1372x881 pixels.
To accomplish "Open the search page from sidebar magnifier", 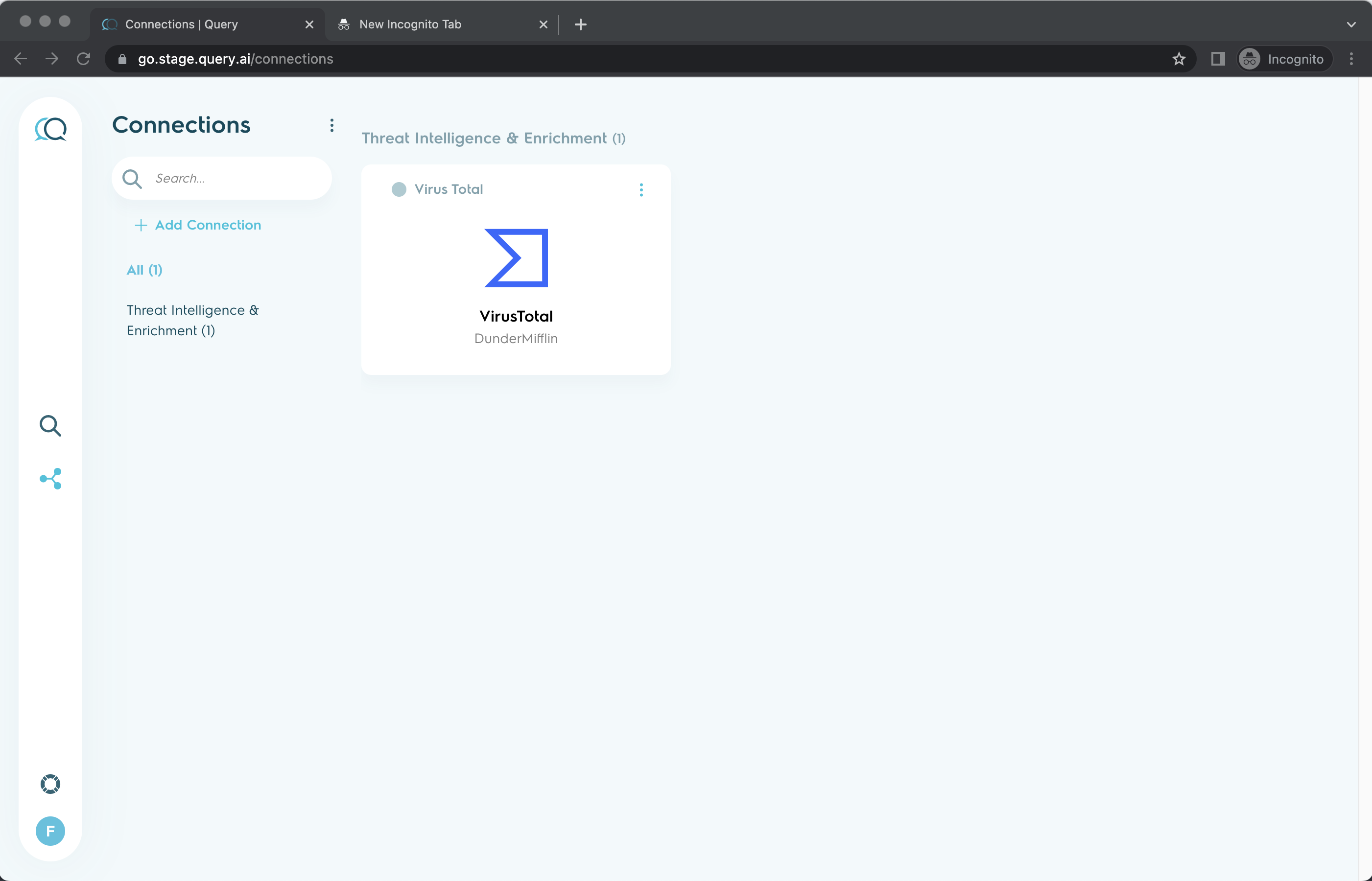I will pyautogui.click(x=50, y=426).
